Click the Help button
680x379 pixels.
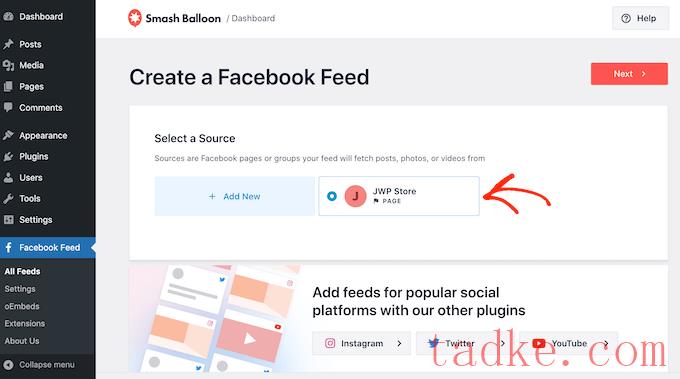(x=640, y=18)
